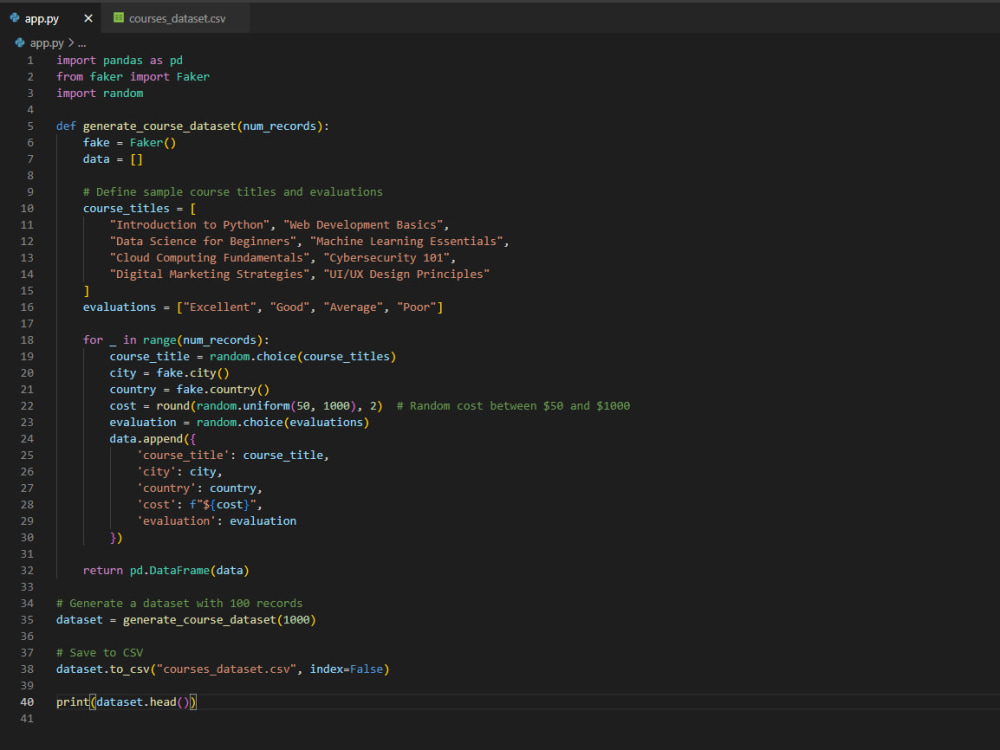Click the comment 'Generate a dataset with 100 records'

click(180, 604)
